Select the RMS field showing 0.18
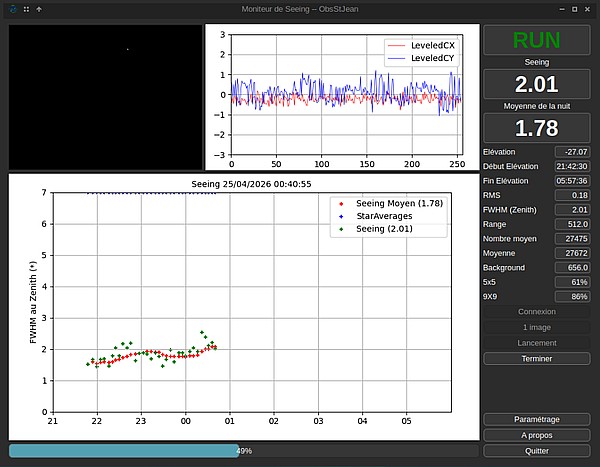The image size is (600, 467). coord(572,195)
